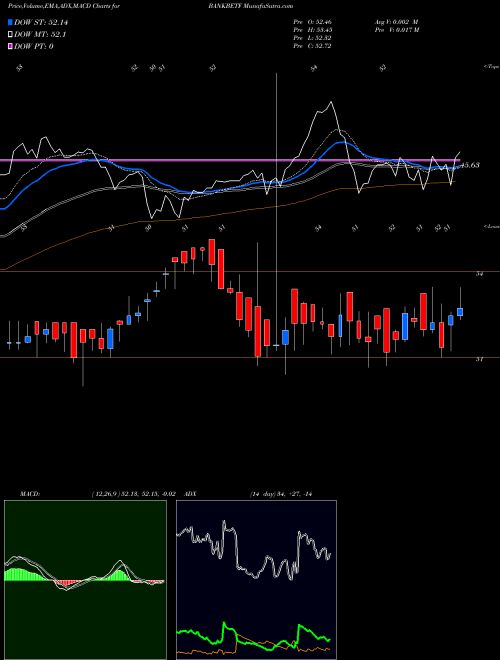Click the chart heading 'Price,Volume,EMA,ADX,MACD Charts for'

click(x=64, y=6)
